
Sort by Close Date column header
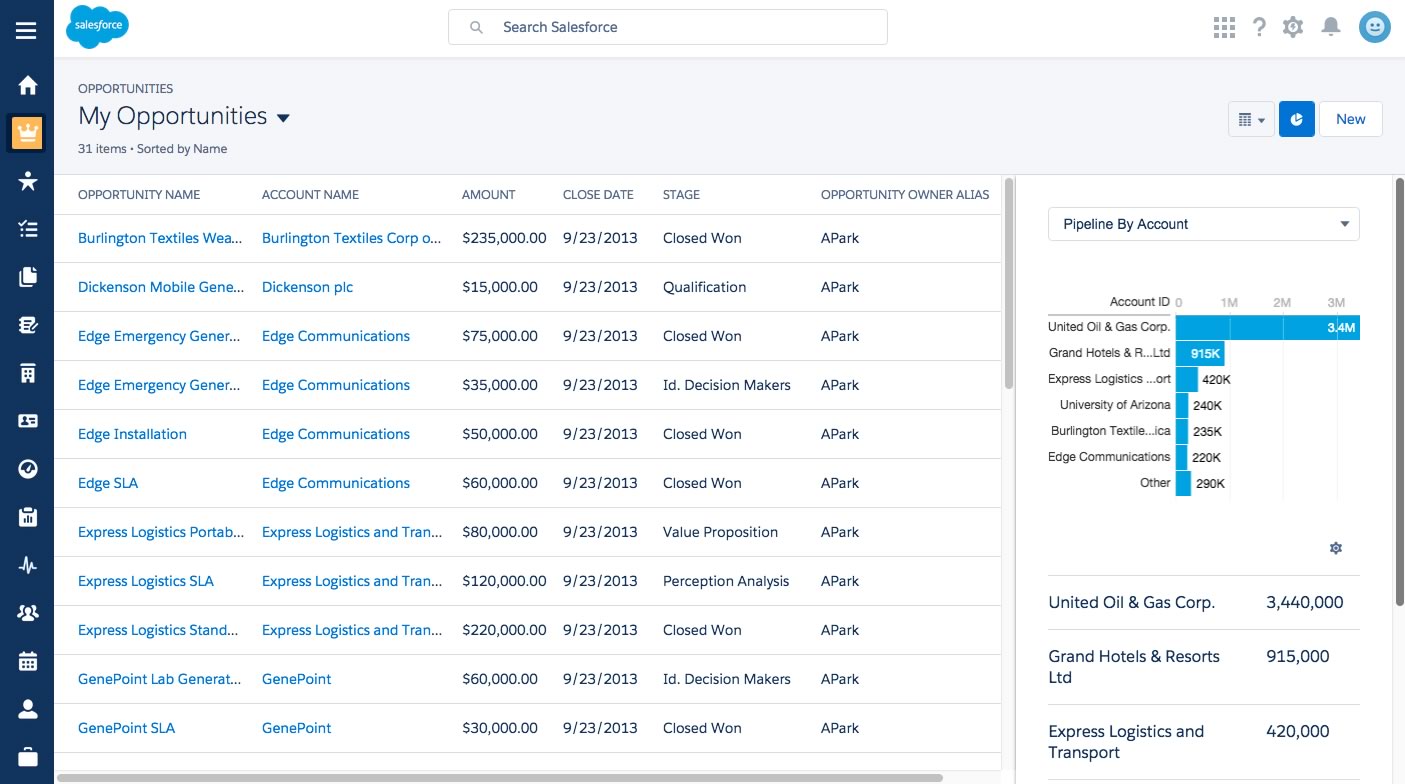598,195
